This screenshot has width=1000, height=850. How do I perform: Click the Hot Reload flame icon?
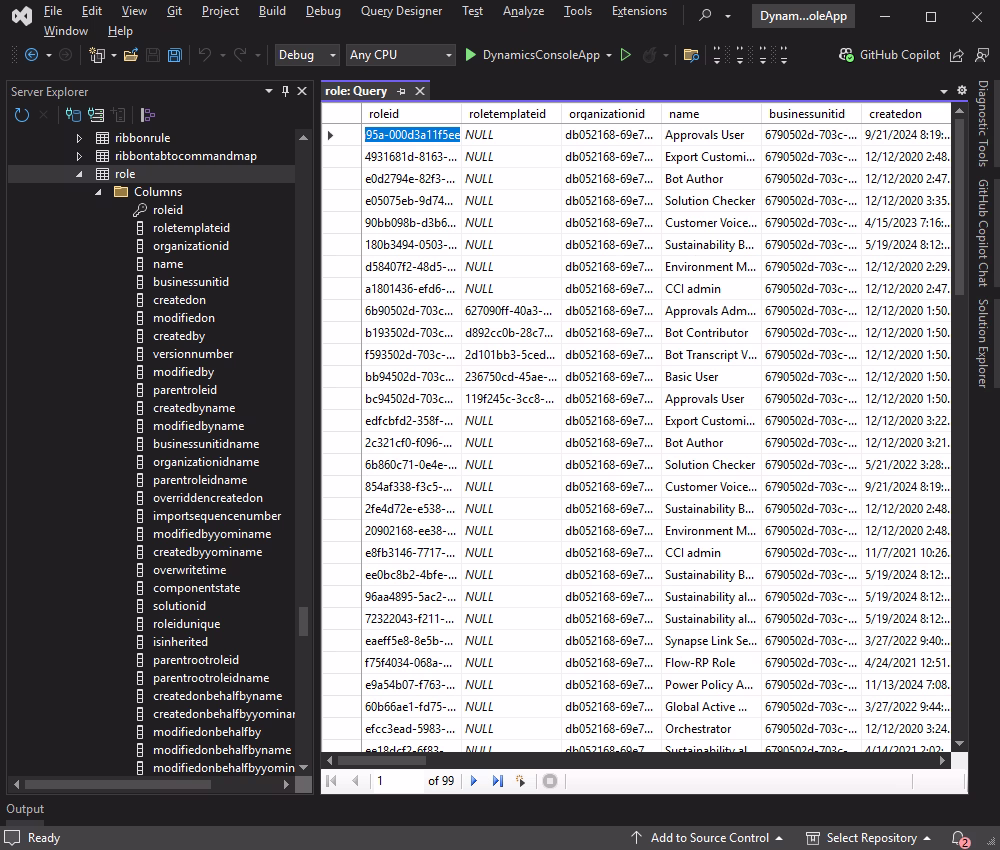pos(649,55)
